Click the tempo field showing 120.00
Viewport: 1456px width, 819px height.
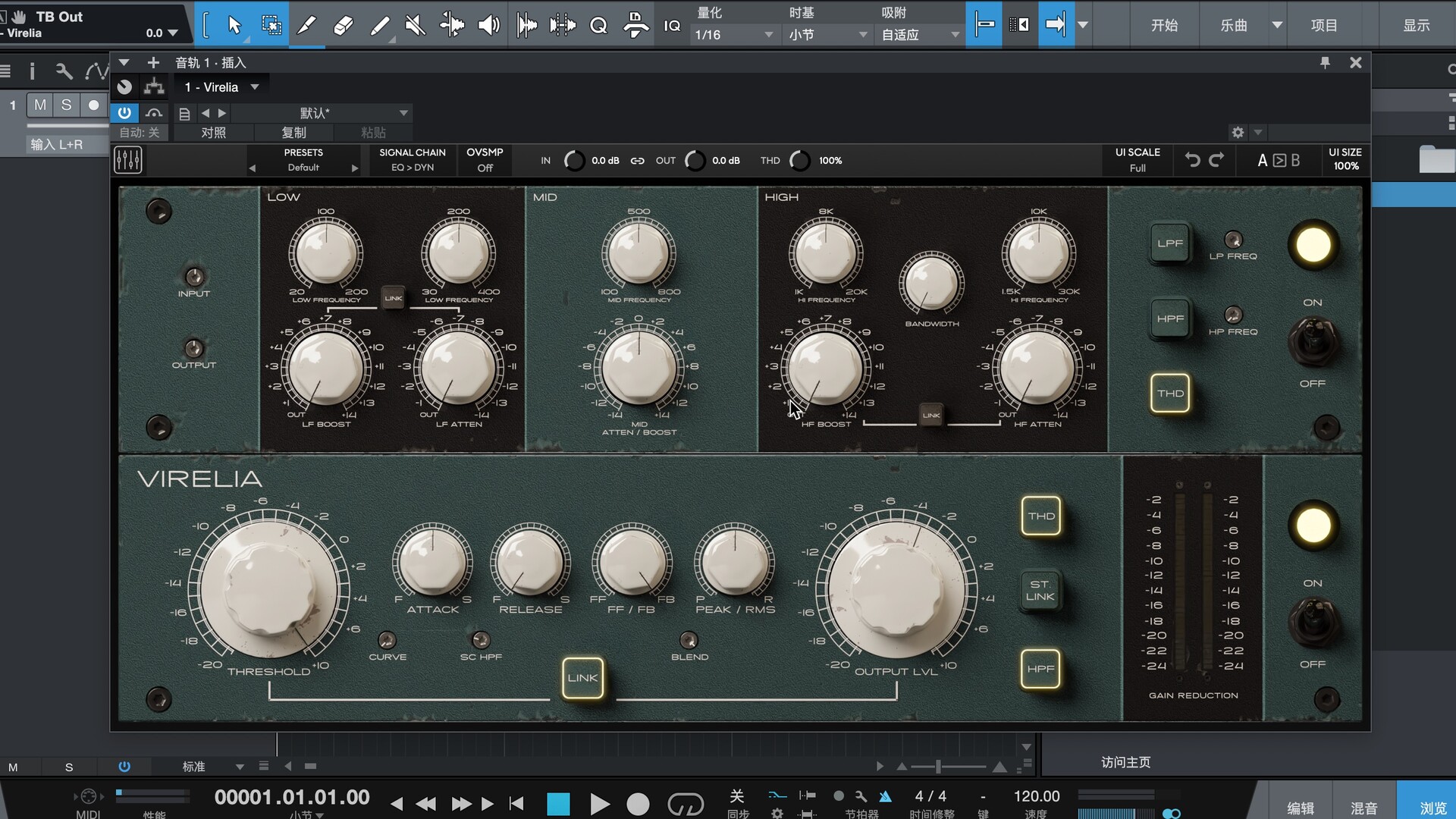1036,796
